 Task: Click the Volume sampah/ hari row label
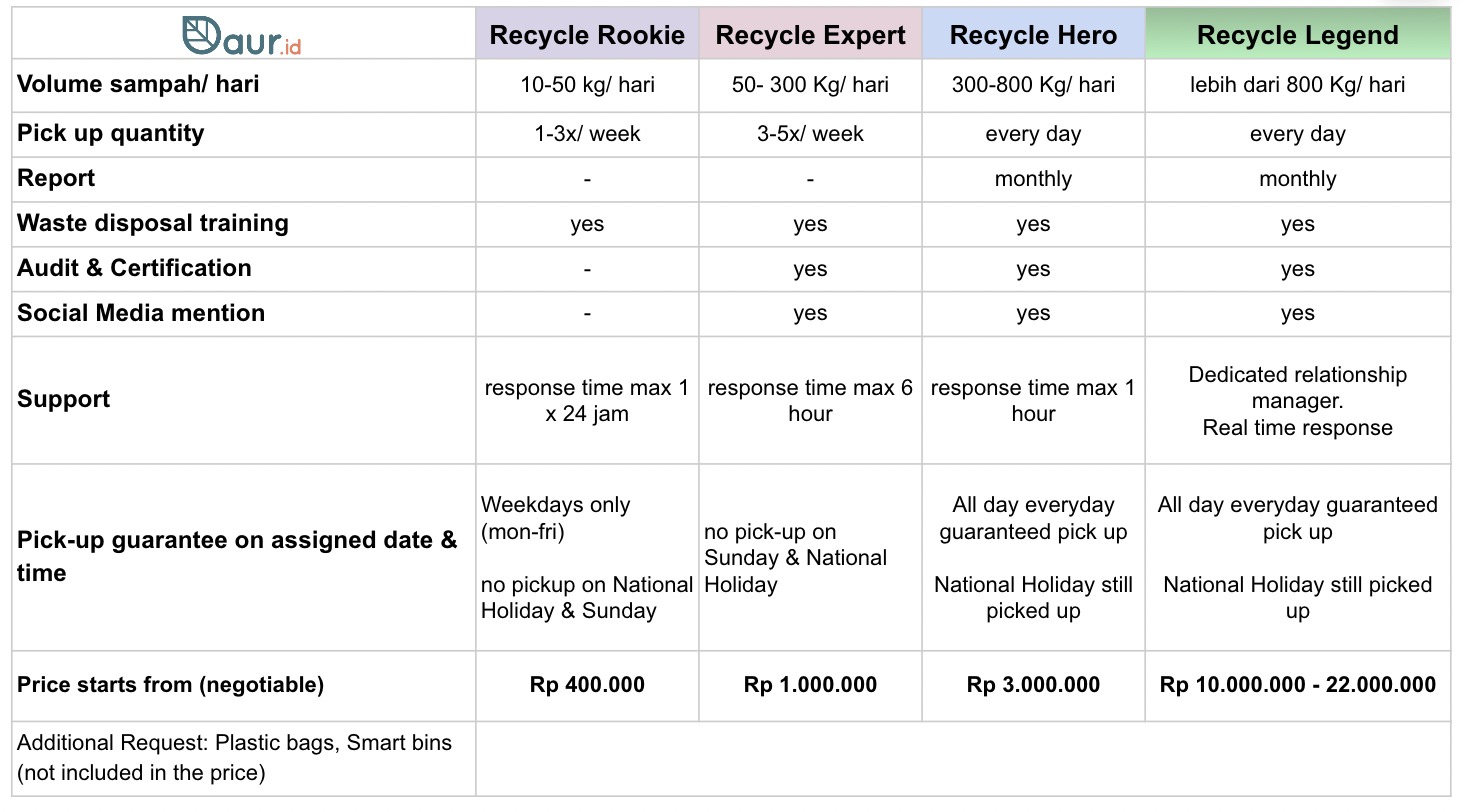pos(138,84)
